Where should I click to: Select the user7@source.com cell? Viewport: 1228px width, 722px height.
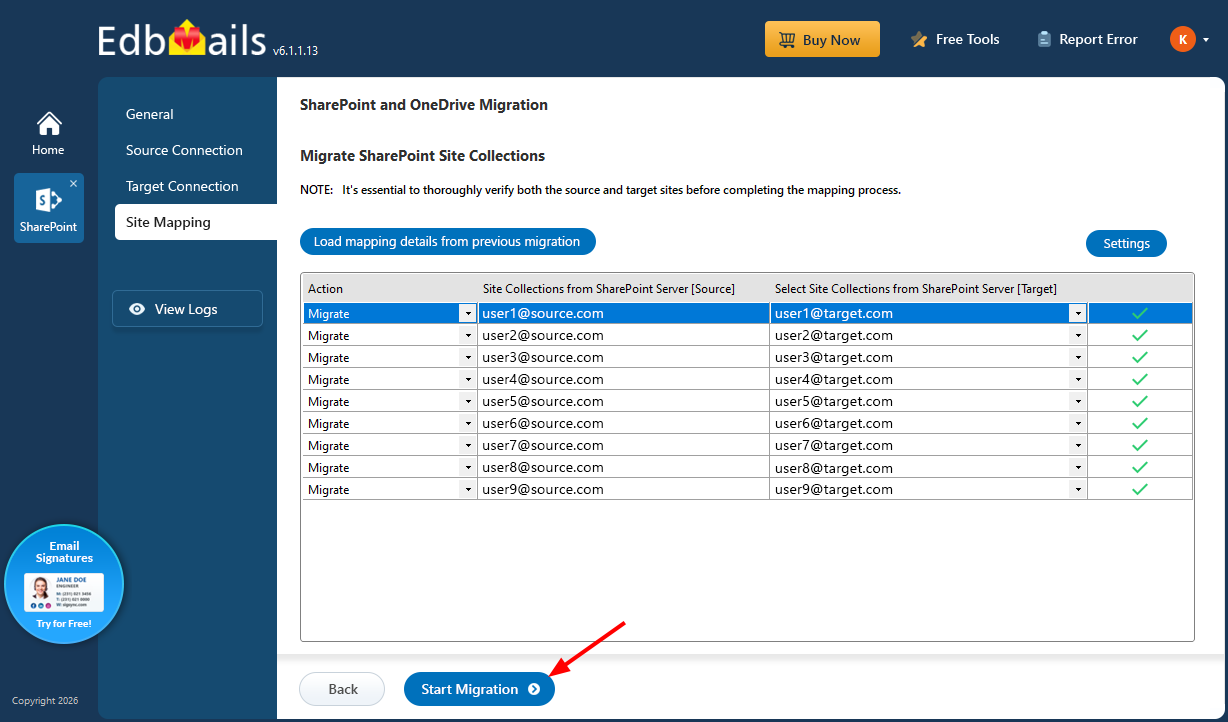[624, 445]
